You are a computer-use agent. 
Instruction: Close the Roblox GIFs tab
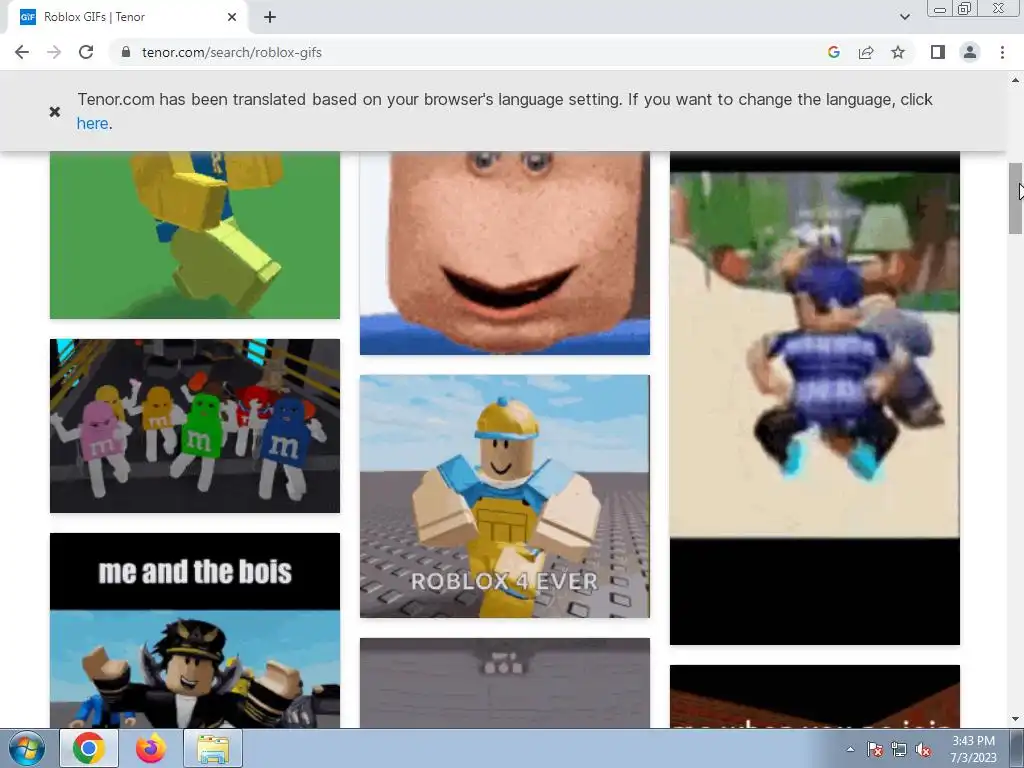(232, 17)
